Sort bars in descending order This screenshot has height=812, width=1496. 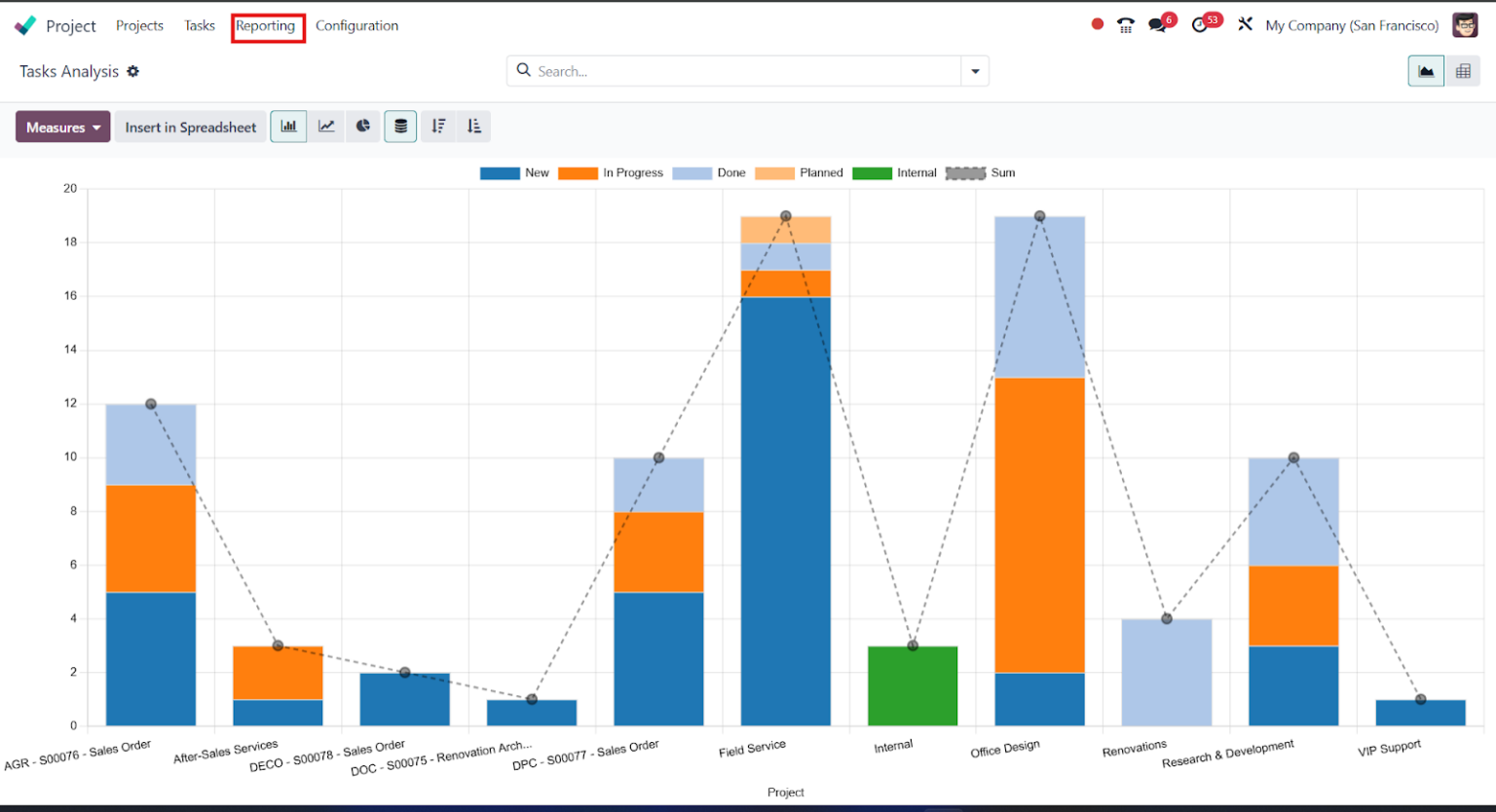point(437,126)
